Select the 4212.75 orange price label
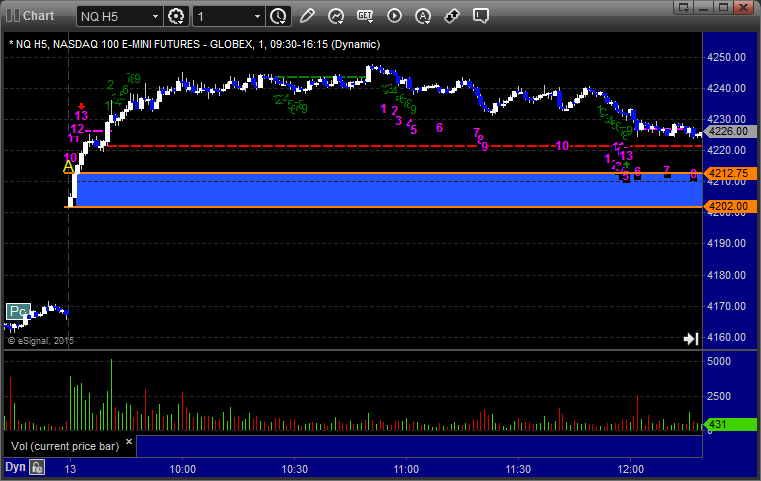Image resolution: width=761 pixels, height=481 pixels. click(x=729, y=173)
